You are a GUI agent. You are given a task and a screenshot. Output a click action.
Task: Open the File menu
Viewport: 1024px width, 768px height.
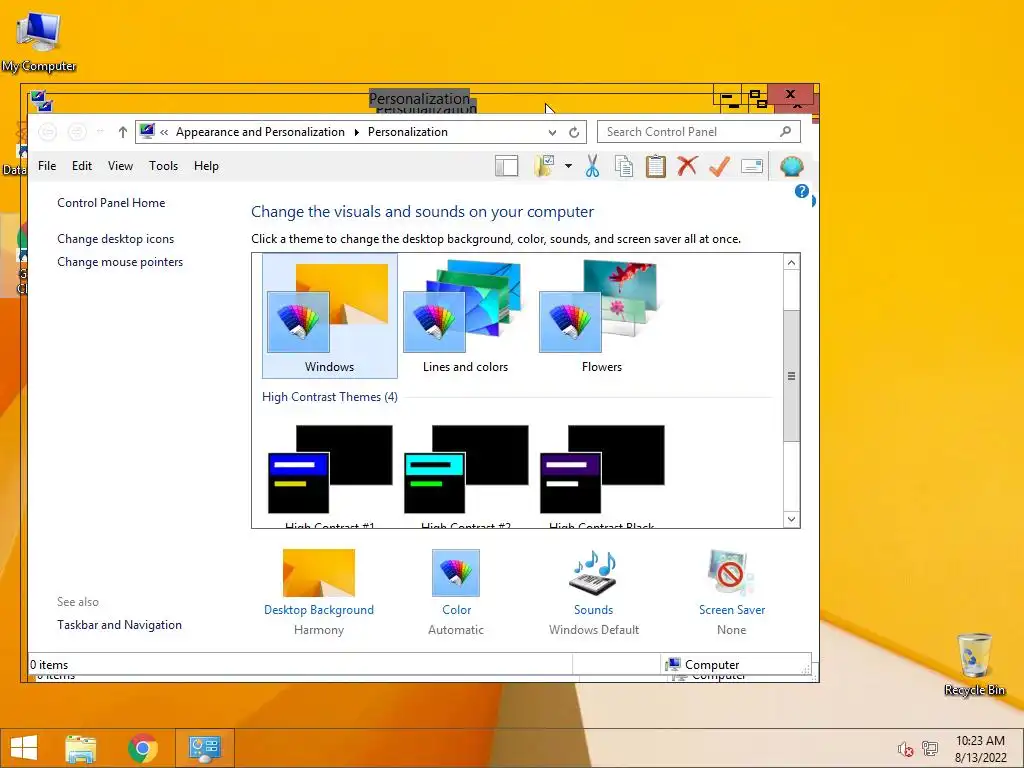[47, 166]
